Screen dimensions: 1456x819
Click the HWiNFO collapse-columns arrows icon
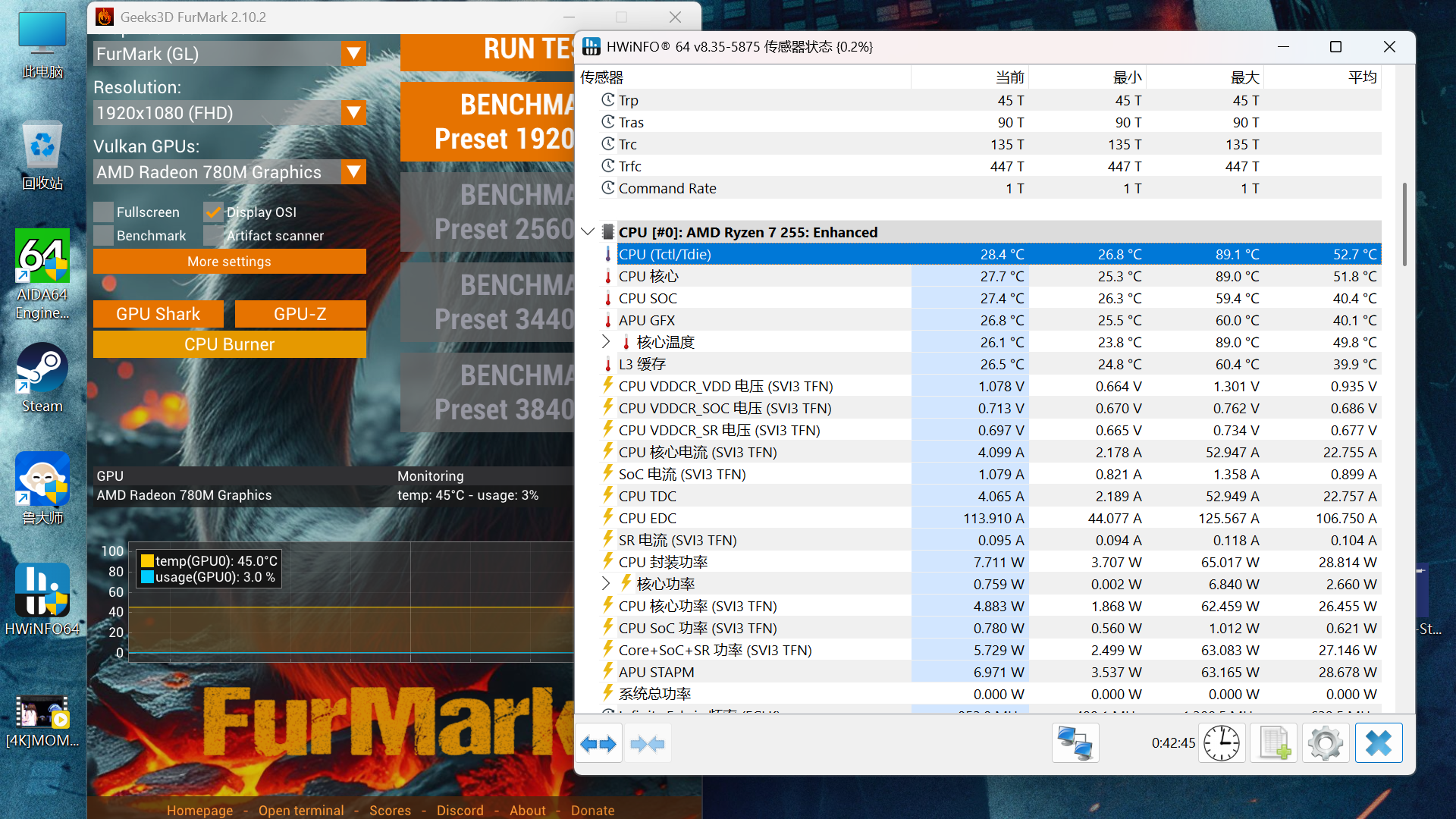(x=647, y=743)
